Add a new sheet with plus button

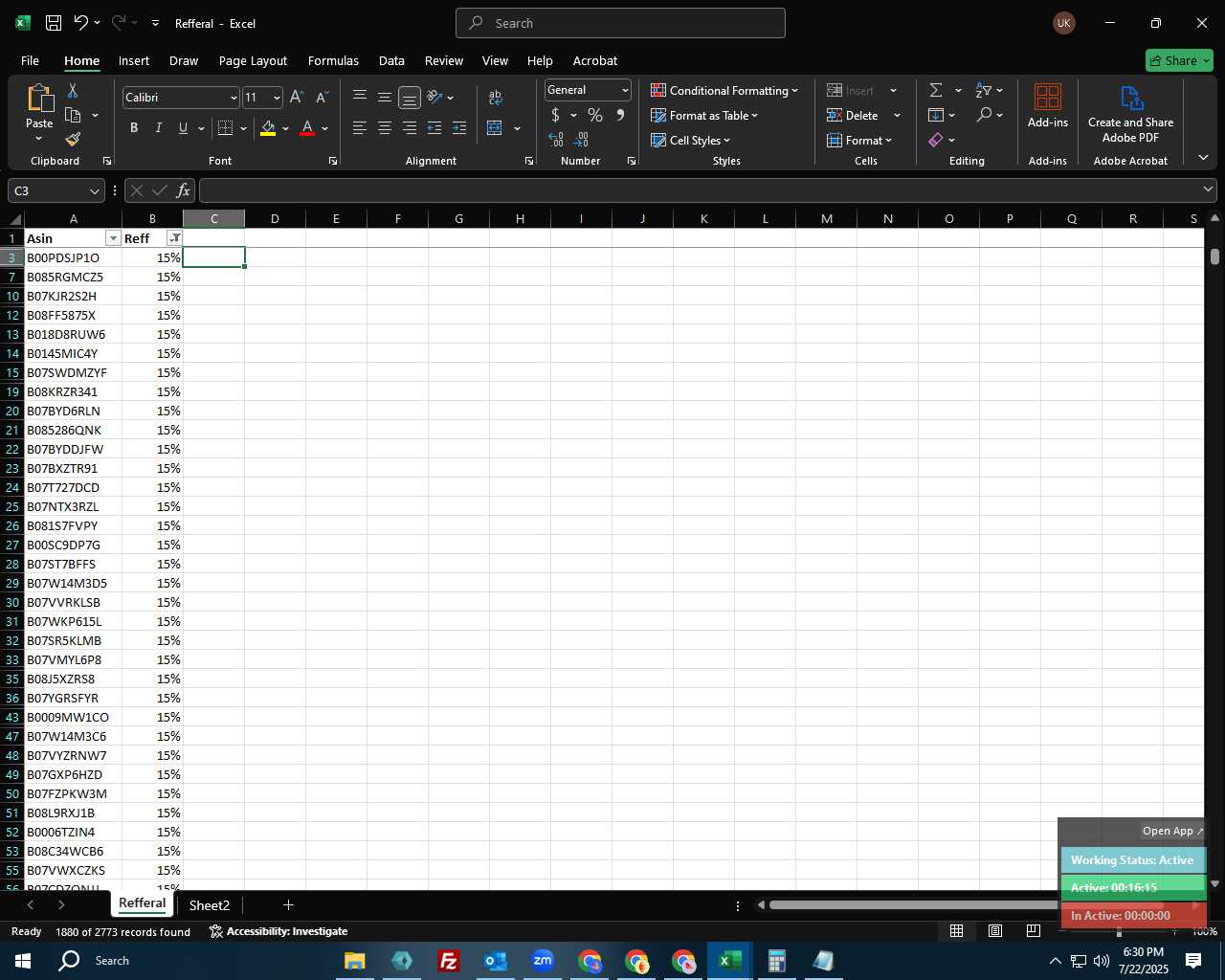288,904
